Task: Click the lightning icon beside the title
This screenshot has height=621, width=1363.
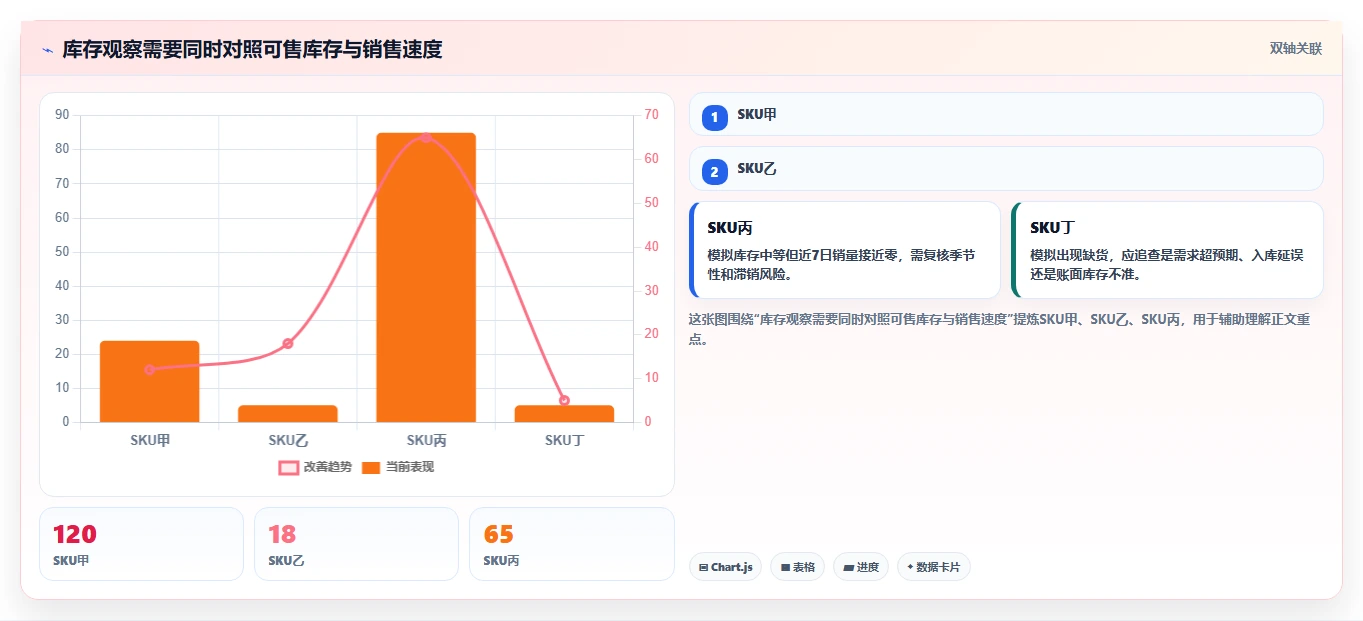Action: point(47,50)
